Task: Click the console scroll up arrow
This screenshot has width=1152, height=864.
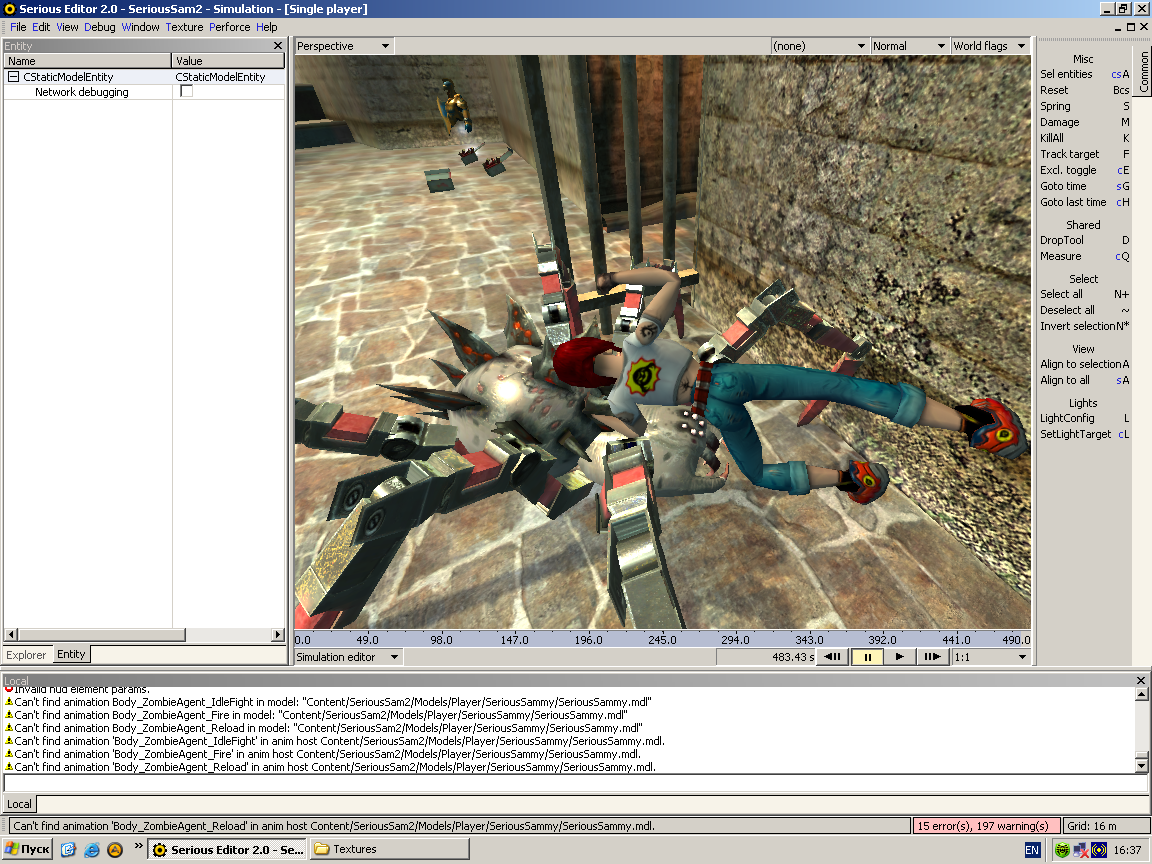Action: click(1141, 694)
